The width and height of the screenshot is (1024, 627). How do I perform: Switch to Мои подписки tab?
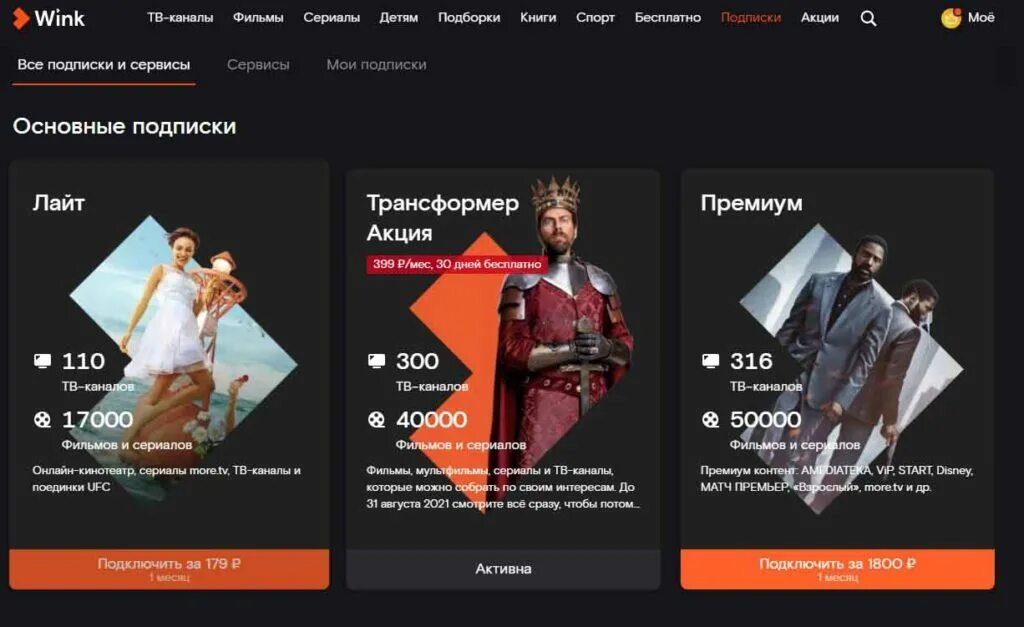click(x=376, y=65)
